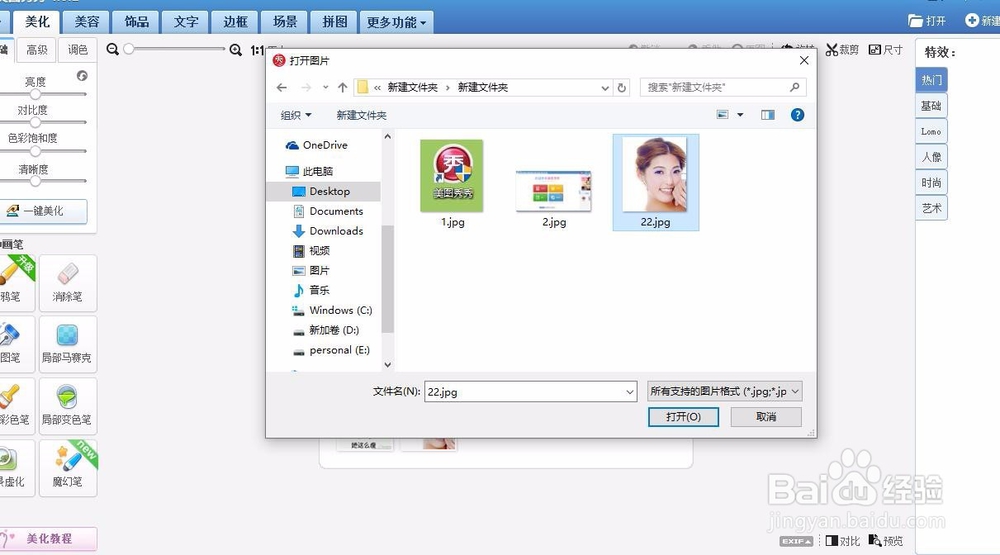Switch to the 拼图 tab
1000x555 pixels.
334,22
